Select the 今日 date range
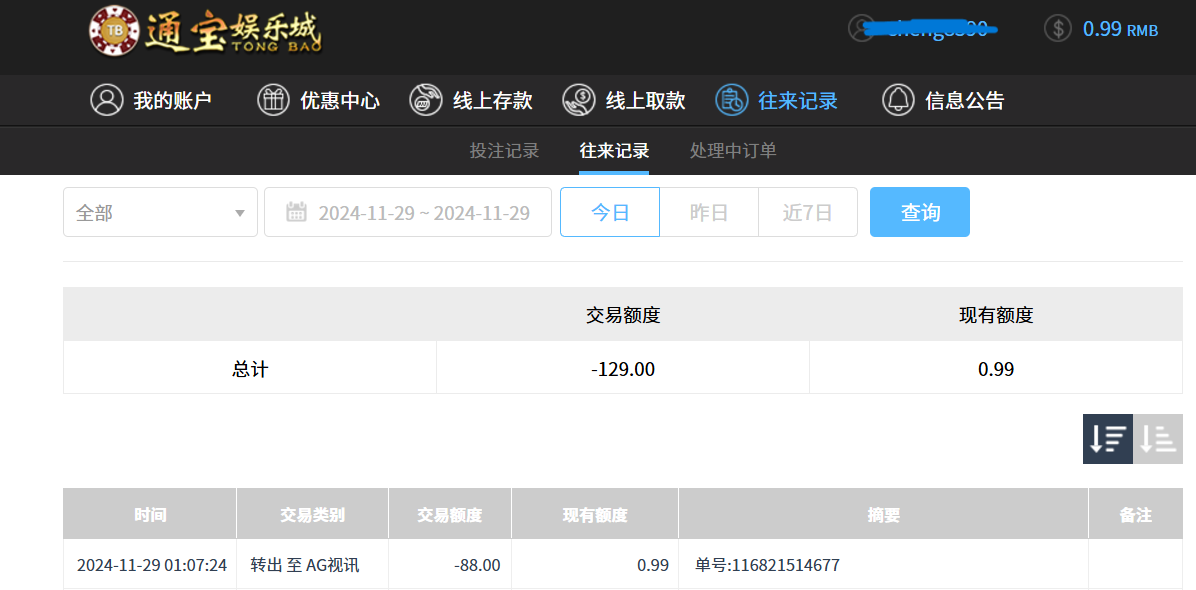 (610, 212)
